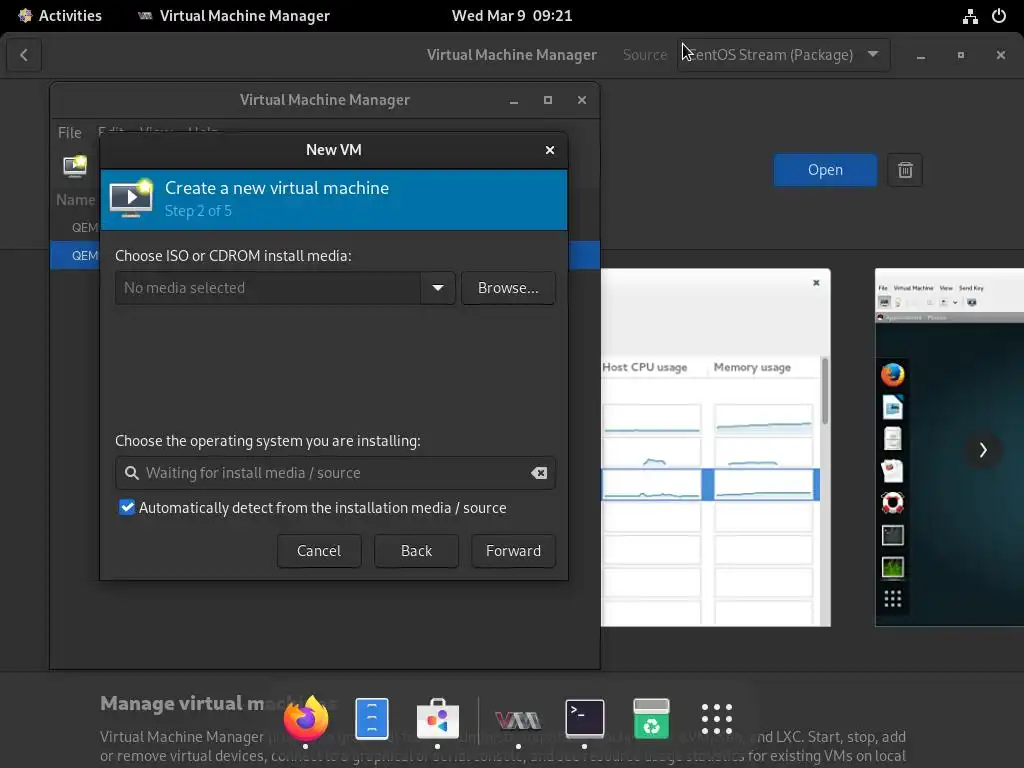Toggle automatic OS detection checkbox
1024x768 pixels.
(x=127, y=507)
